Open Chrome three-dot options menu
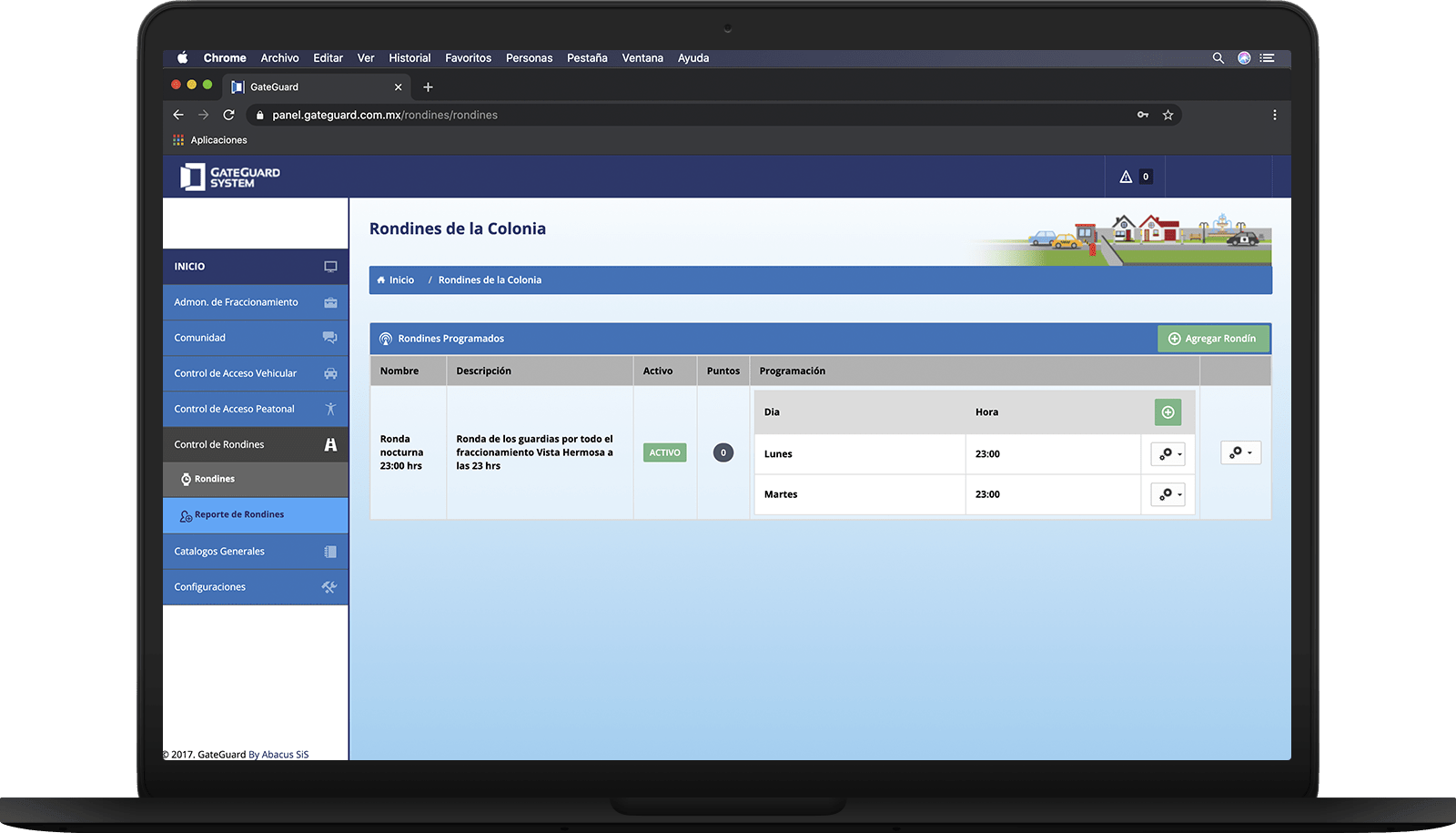 click(x=1274, y=115)
